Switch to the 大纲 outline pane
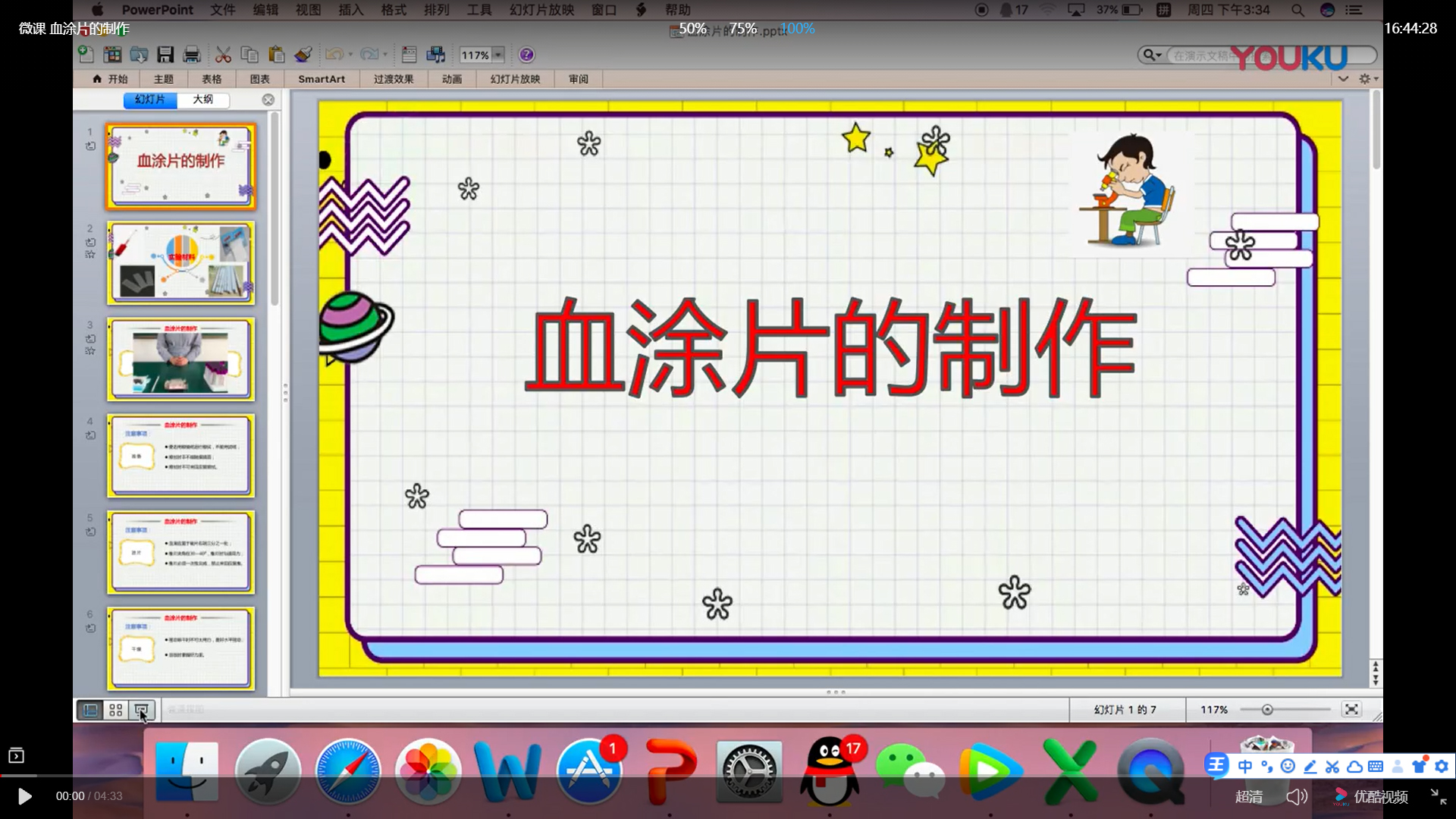The height and width of the screenshot is (819, 1456). 203,99
